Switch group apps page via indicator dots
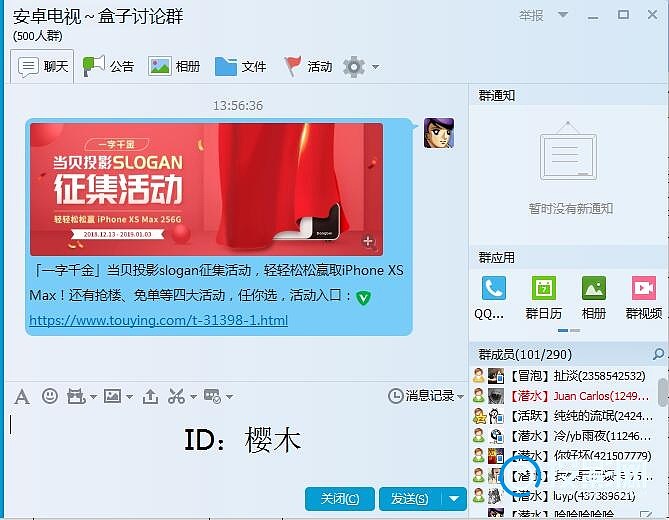669x520 pixels. (569, 331)
